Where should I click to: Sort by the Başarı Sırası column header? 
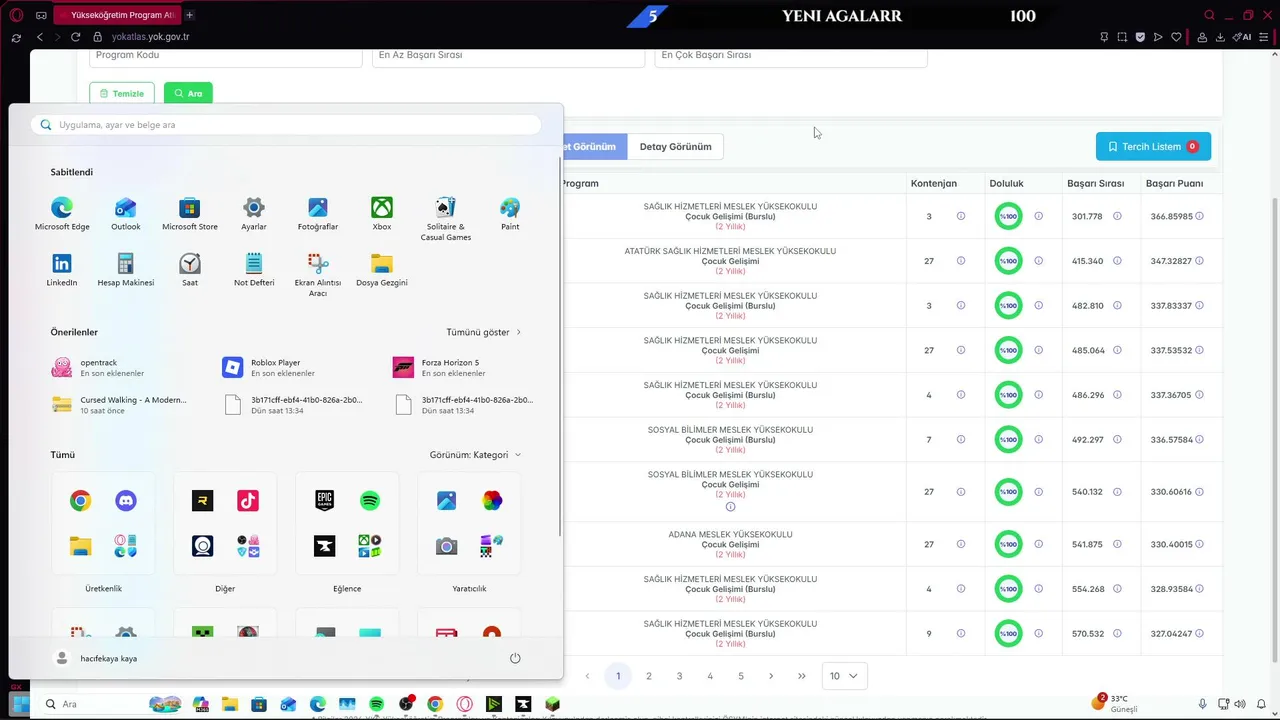pyautogui.click(x=1096, y=184)
